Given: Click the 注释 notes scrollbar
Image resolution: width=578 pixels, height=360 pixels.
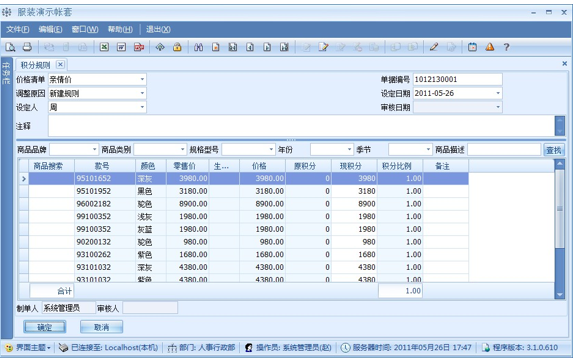Looking at the screenshot, I should [560, 126].
